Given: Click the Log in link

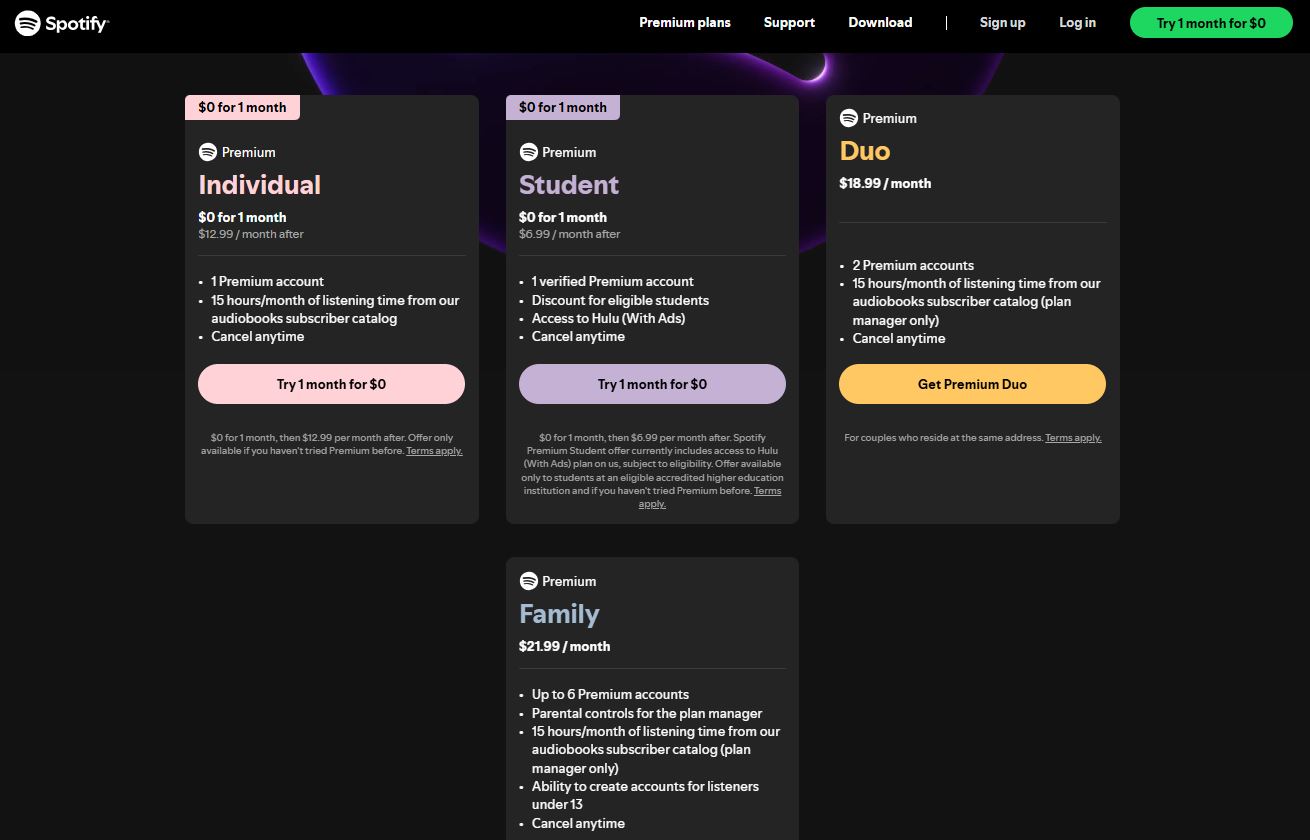Looking at the screenshot, I should [1077, 23].
